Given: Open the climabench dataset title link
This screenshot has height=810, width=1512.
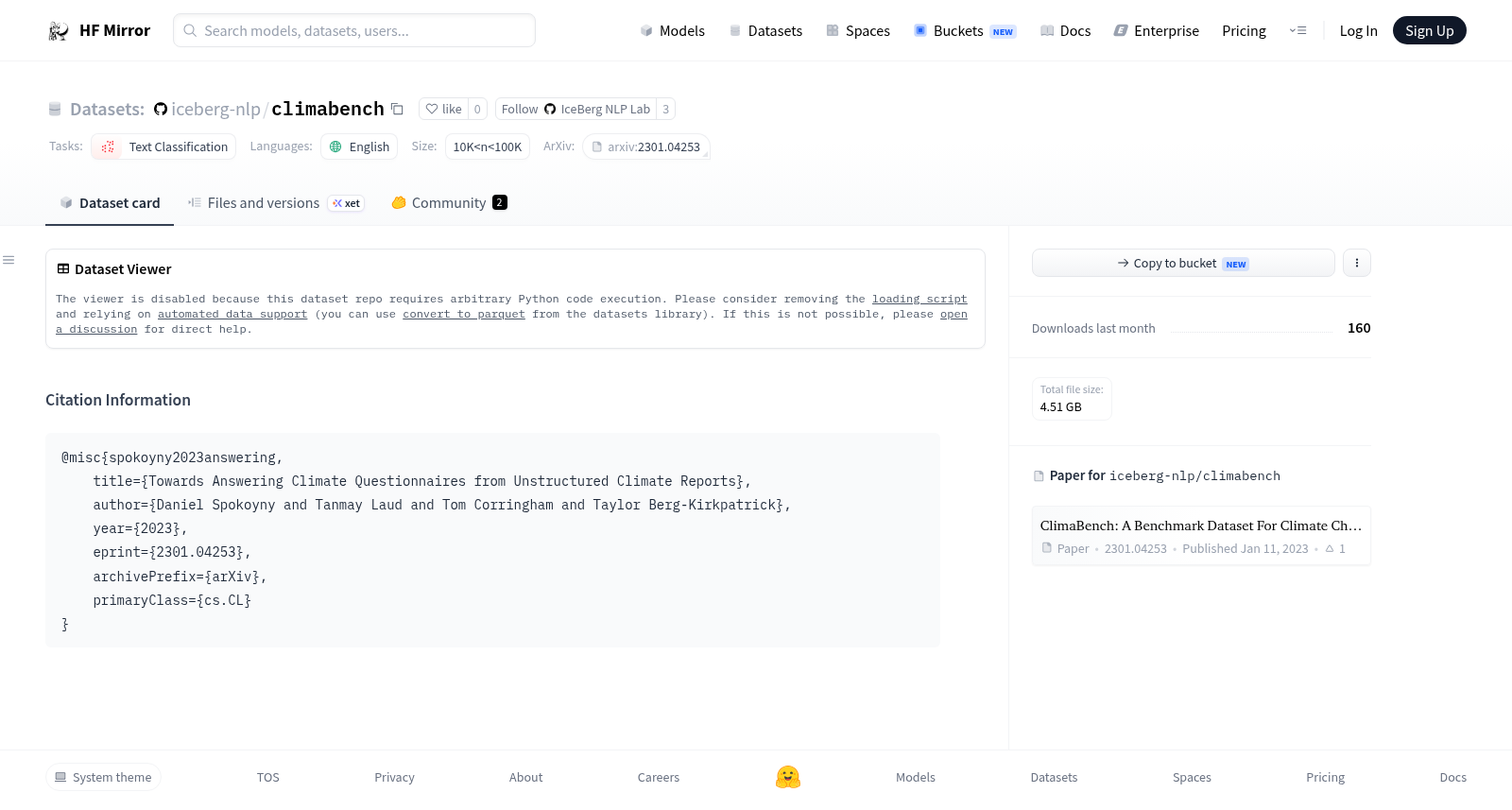Looking at the screenshot, I should pos(328,109).
